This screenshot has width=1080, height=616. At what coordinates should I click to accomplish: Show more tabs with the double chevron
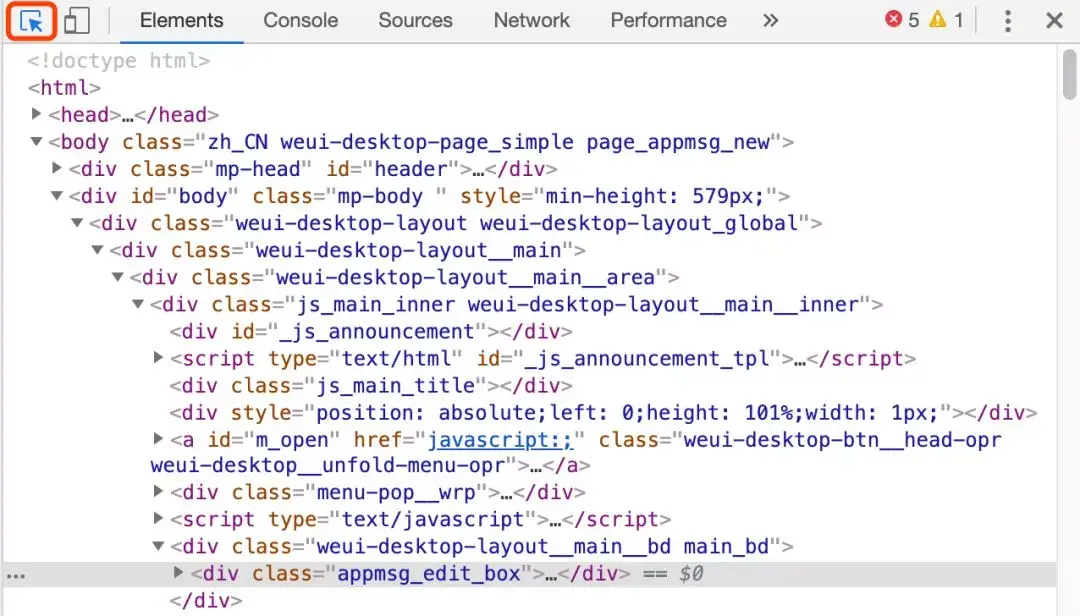(x=771, y=21)
